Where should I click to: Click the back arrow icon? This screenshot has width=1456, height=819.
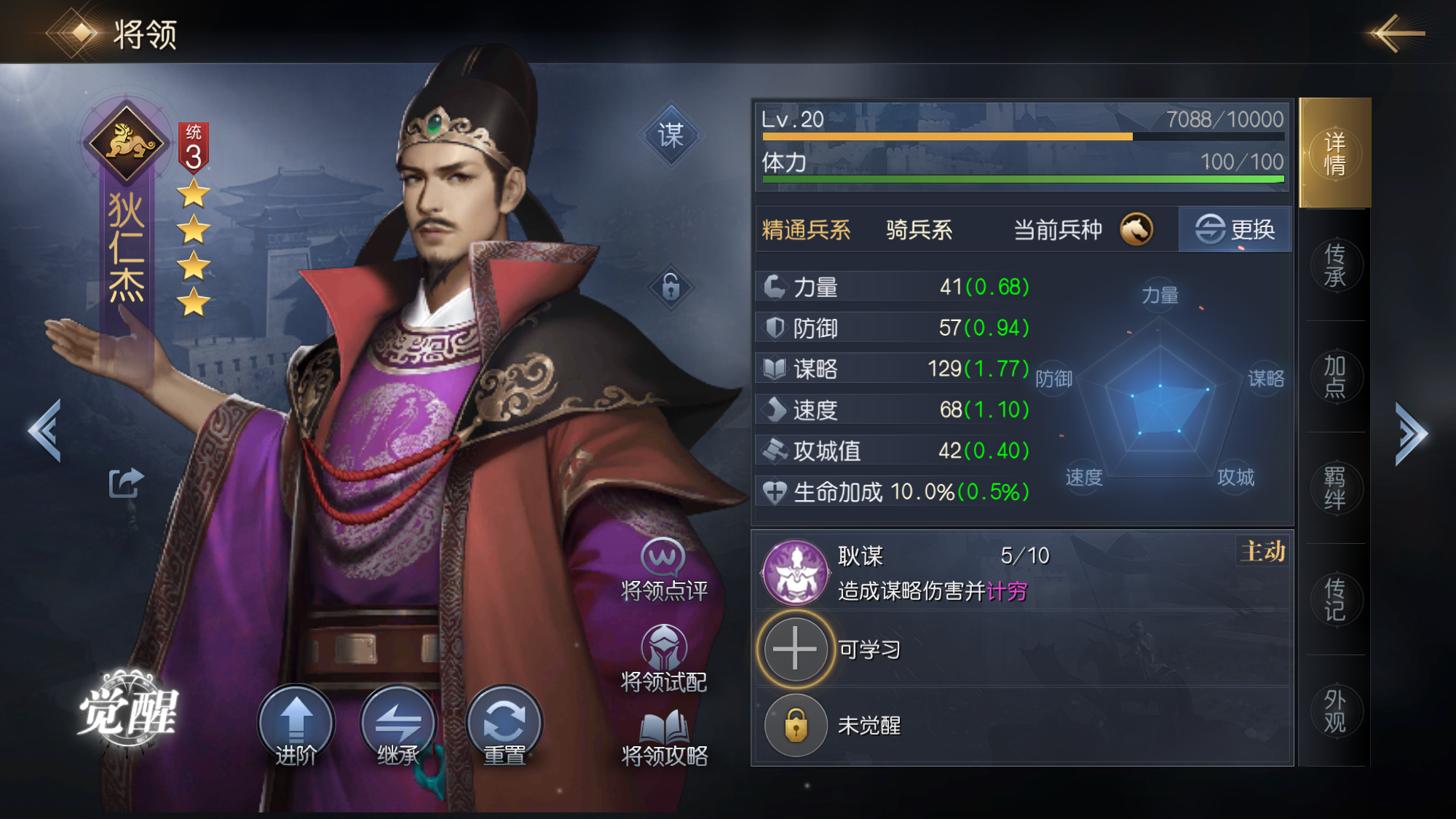[x=1398, y=33]
